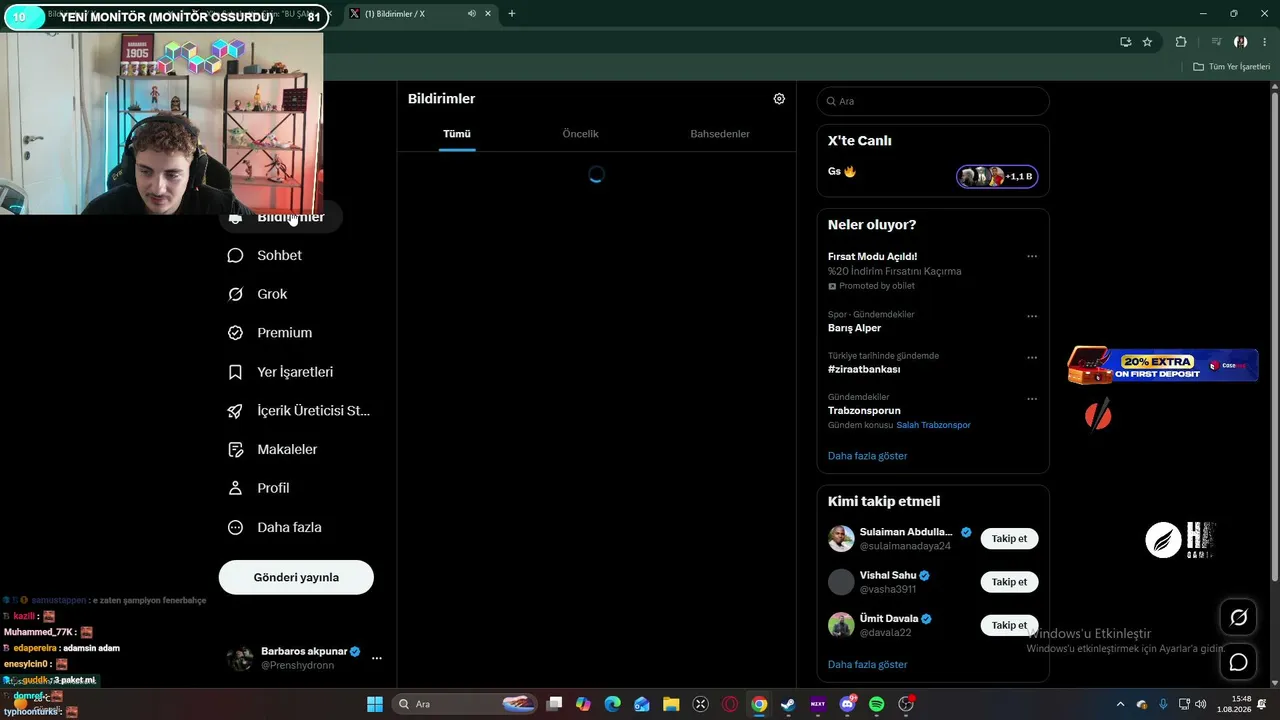Image resolution: width=1280 pixels, height=720 pixels.
Task: Open a new browser tab
Action: 512,14
